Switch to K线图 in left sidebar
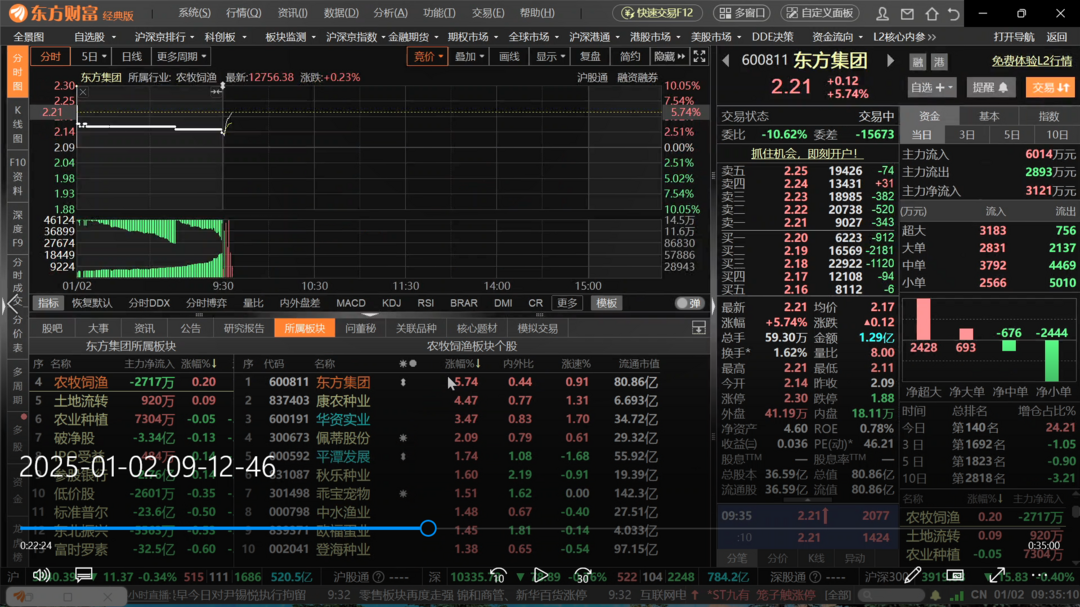The width and height of the screenshot is (1080, 607). pos(17,124)
